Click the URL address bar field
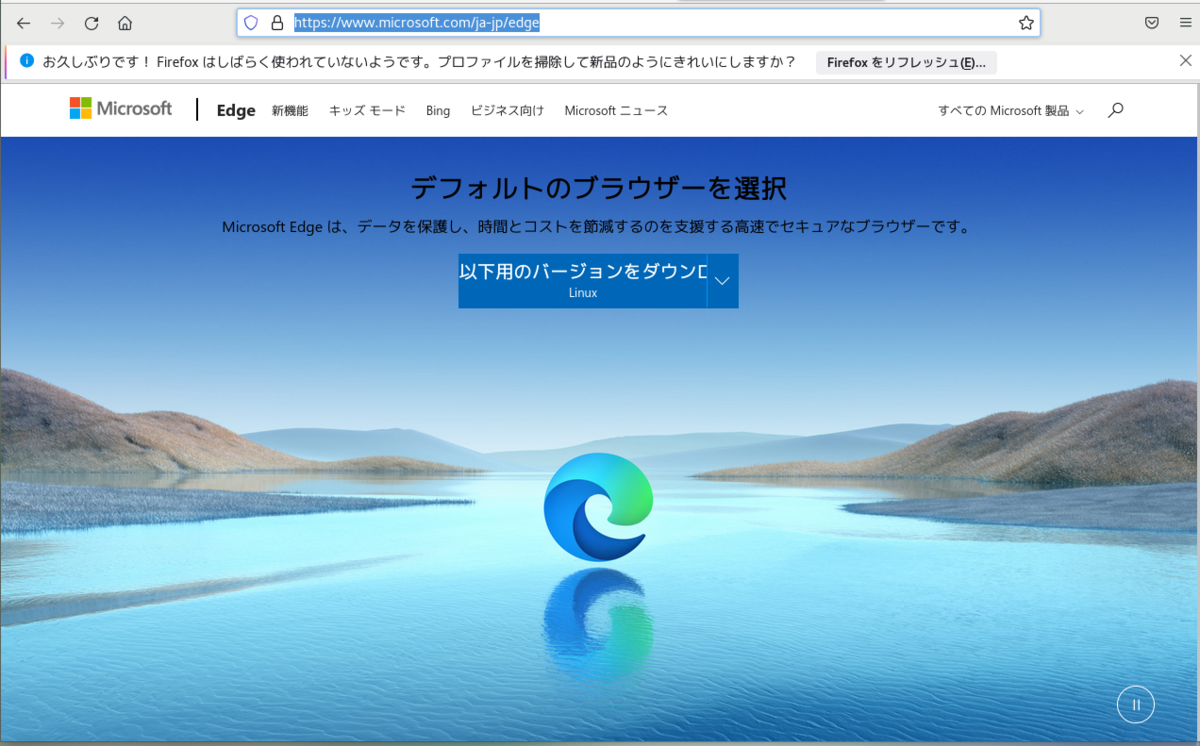The image size is (1200, 746). [639, 23]
